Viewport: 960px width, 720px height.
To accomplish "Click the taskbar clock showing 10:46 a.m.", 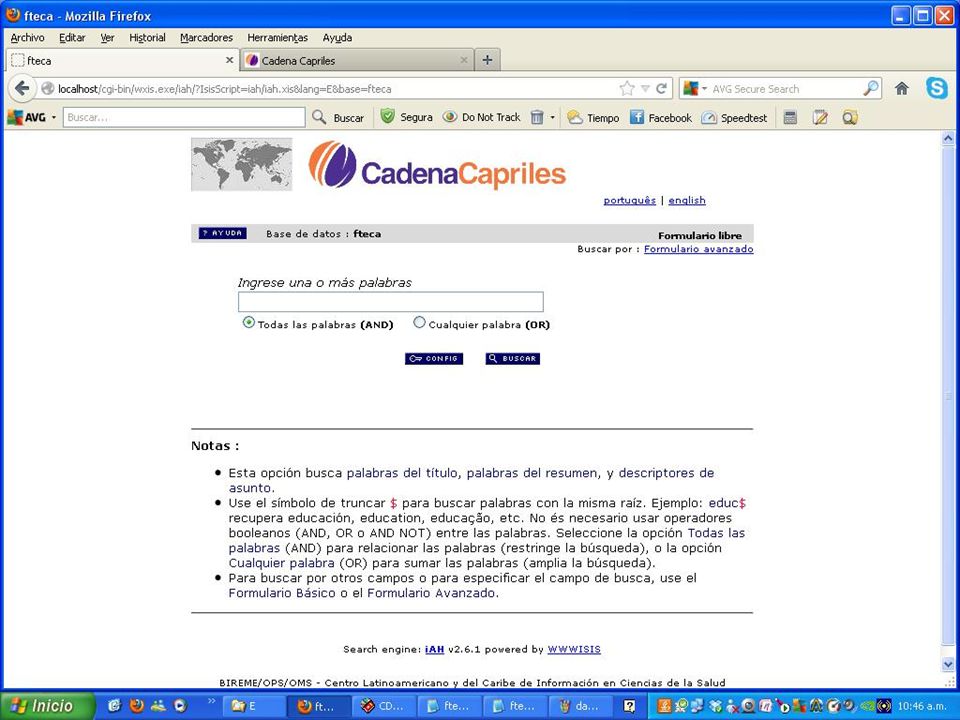I will [x=922, y=706].
